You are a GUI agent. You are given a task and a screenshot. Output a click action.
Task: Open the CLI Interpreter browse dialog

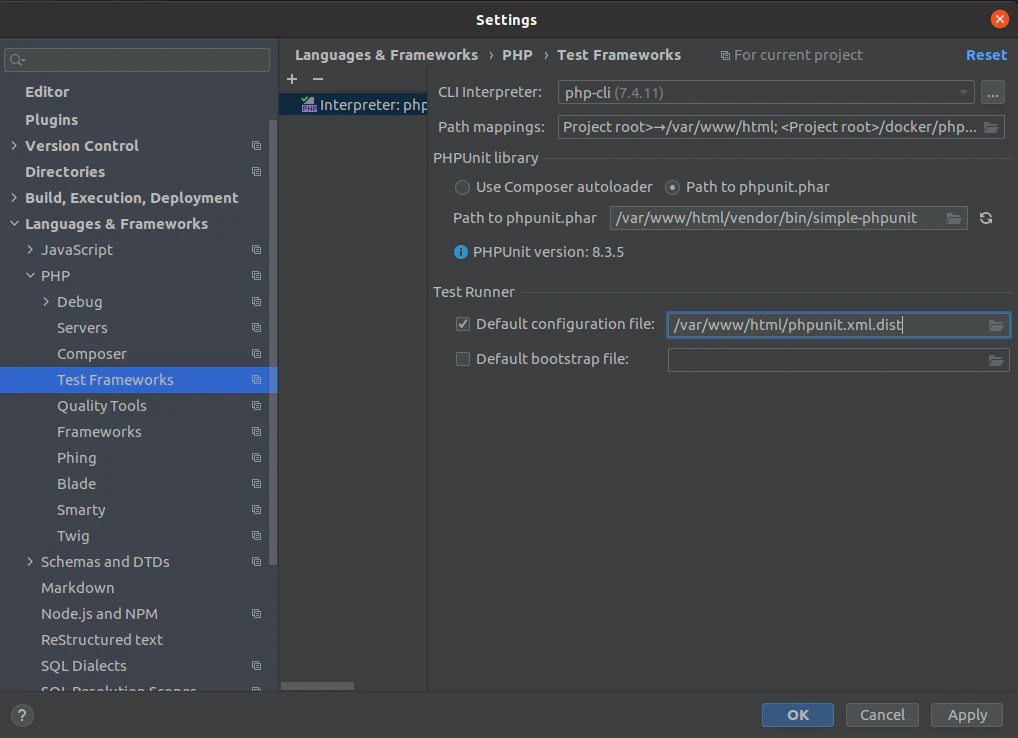pyautogui.click(x=992, y=92)
